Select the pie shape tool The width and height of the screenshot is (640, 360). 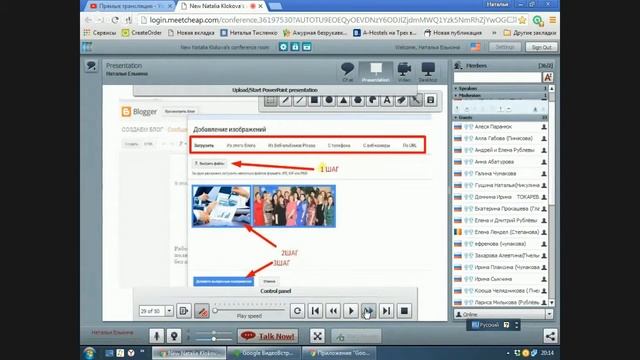coord(372,100)
